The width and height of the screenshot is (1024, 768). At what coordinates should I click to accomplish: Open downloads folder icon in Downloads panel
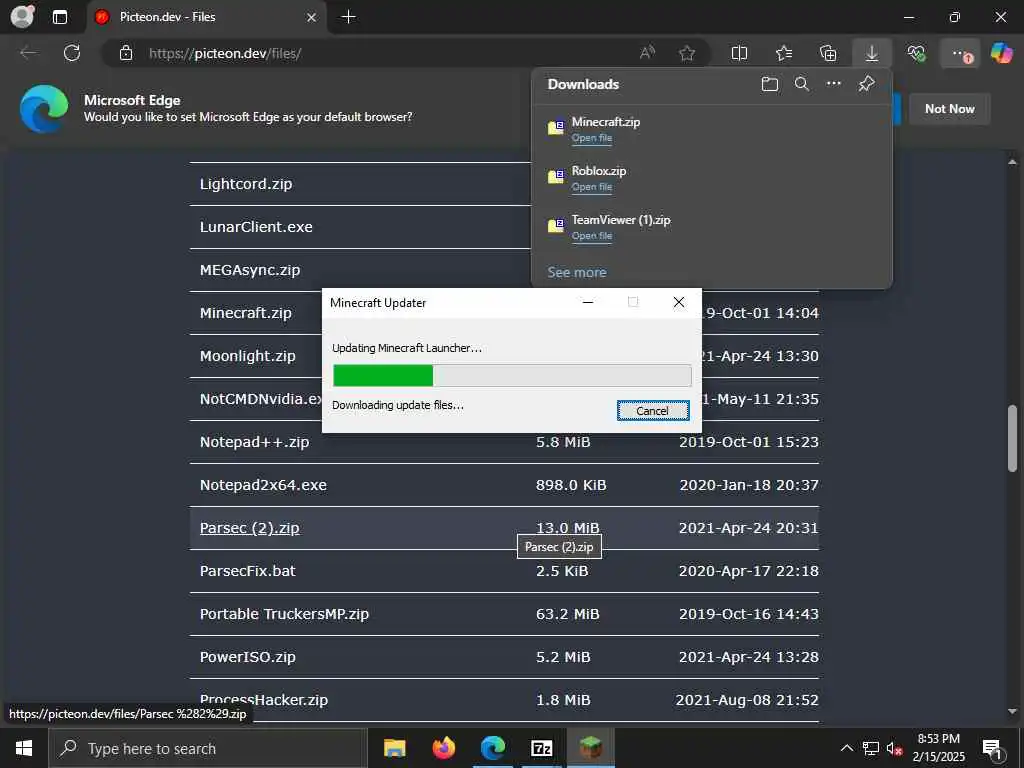pos(770,84)
